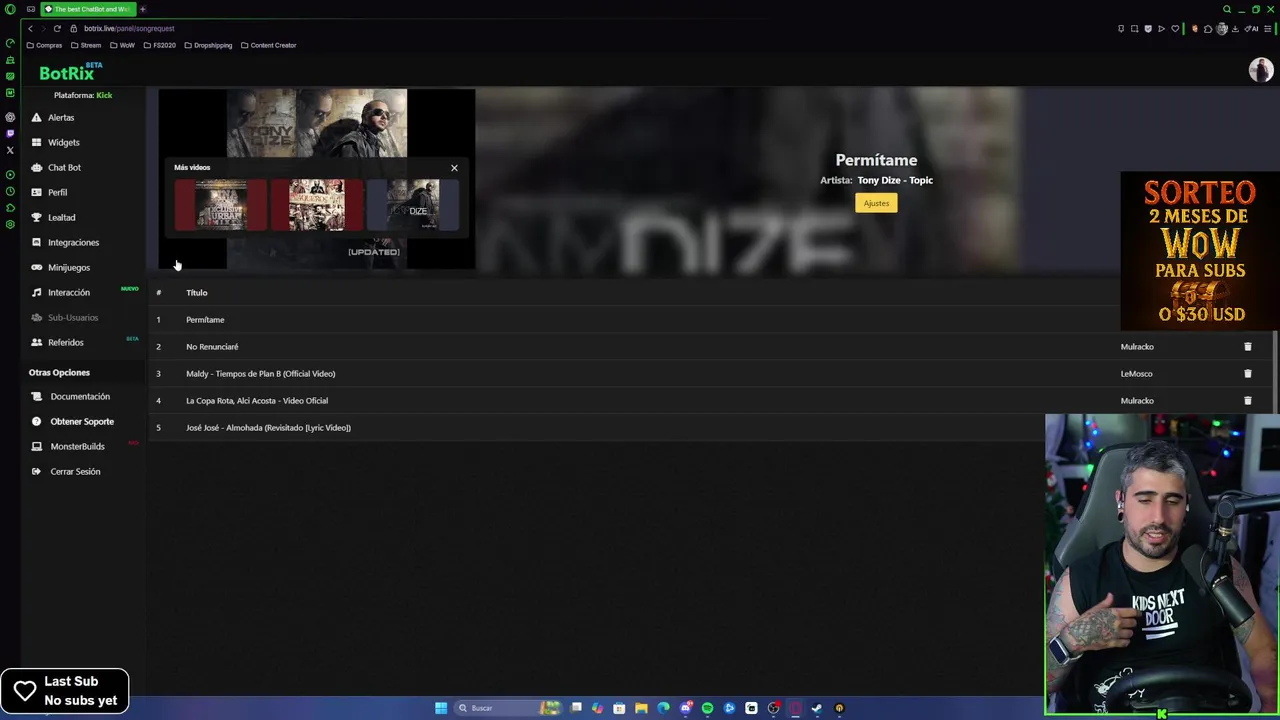This screenshot has height=720, width=1280.
Task: Open File Explorer from taskbar
Action: point(641,708)
